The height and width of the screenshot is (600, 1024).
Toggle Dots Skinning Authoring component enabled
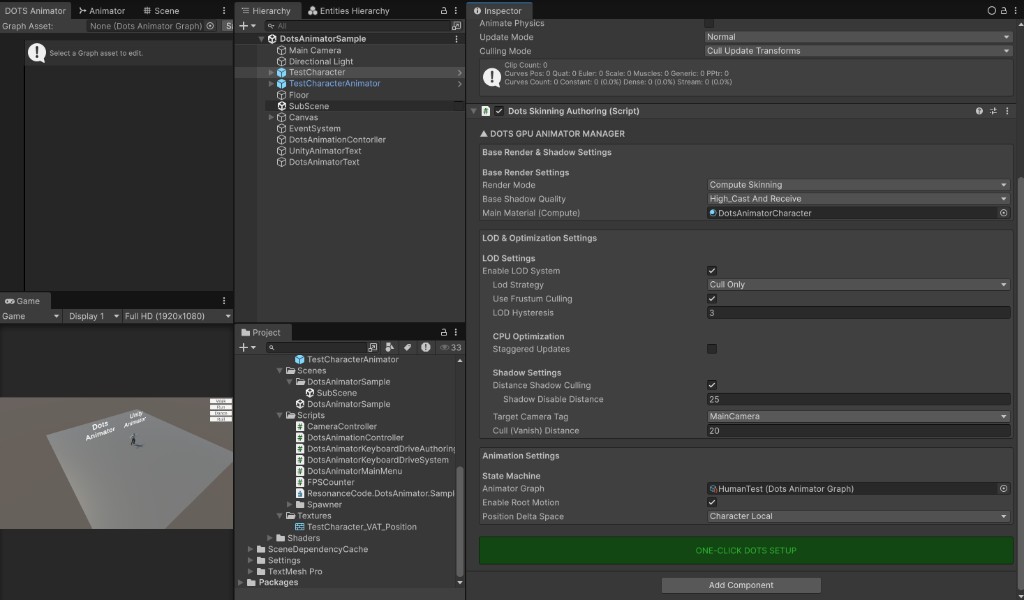click(x=499, y=111)
